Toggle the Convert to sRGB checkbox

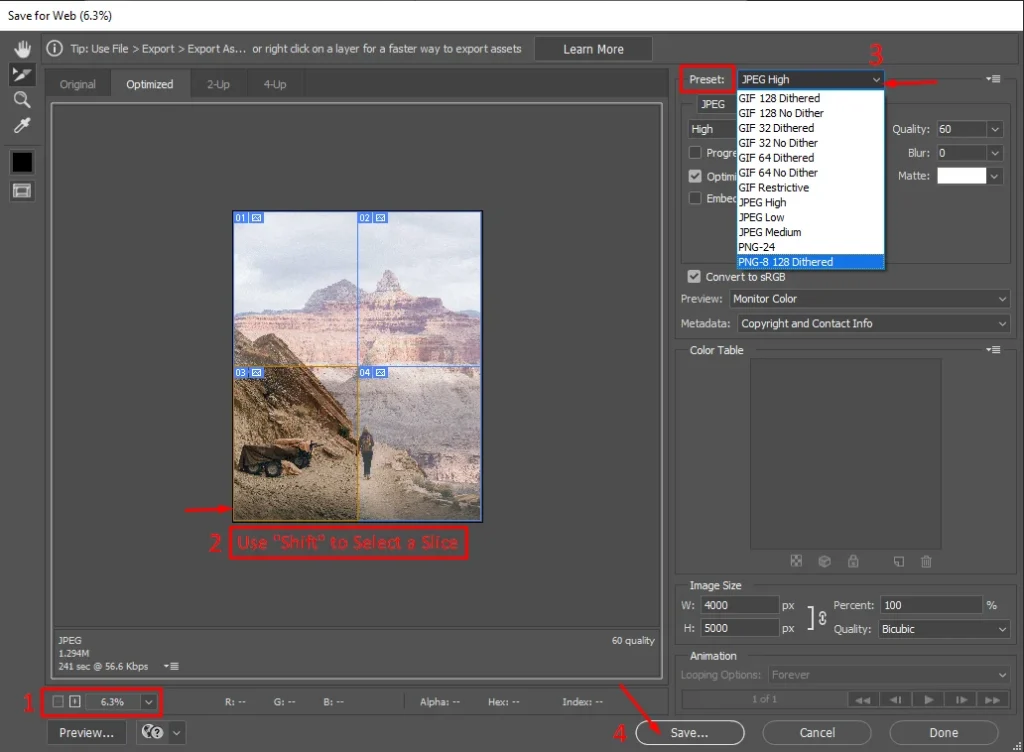694,277
